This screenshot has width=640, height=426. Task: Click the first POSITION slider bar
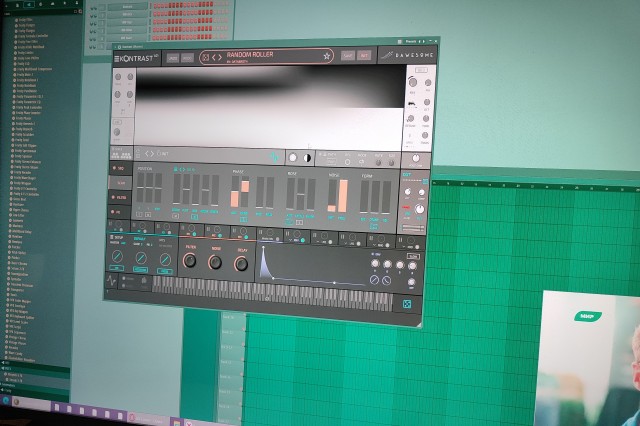click(140, 188)
